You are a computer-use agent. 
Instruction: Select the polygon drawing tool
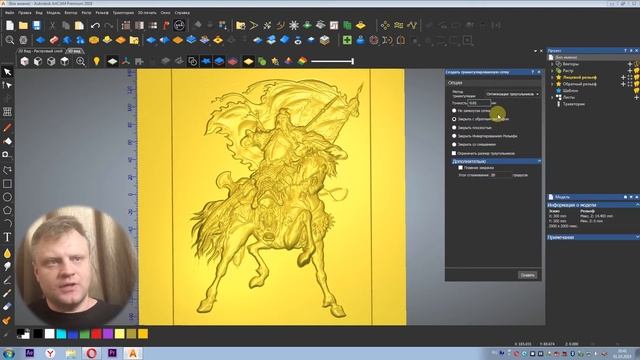pos(7,210)
